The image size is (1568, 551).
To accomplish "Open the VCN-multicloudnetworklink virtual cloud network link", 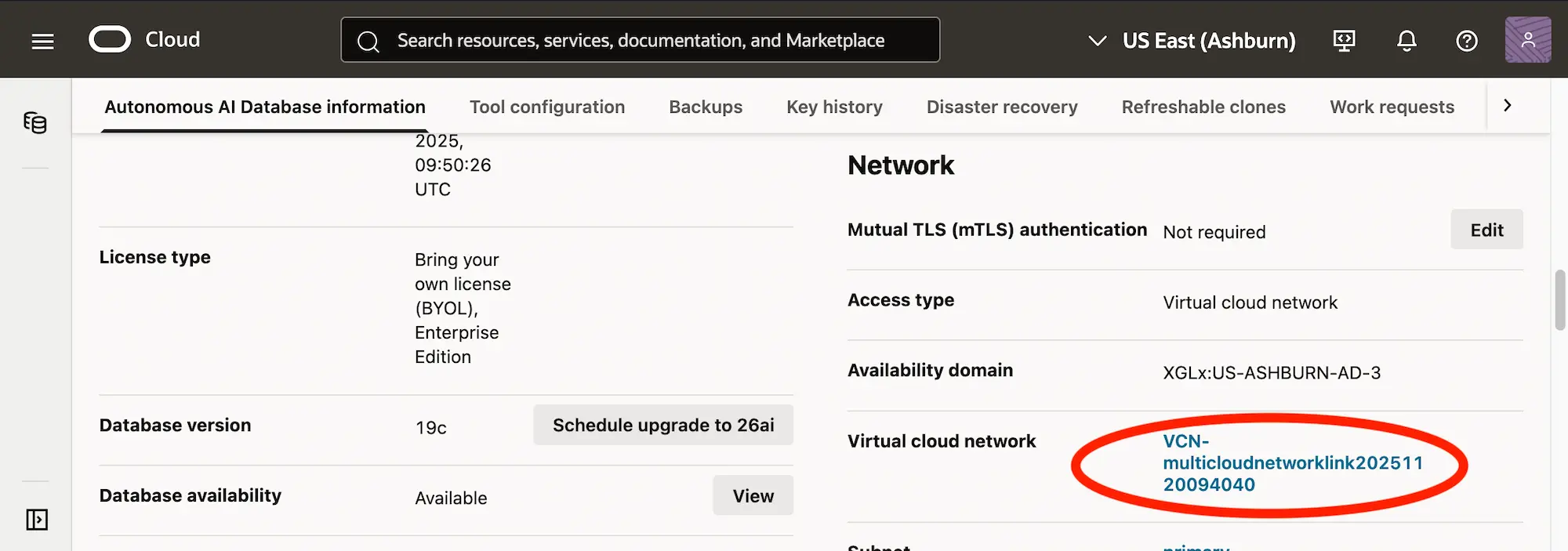I will coord(1291,462).
